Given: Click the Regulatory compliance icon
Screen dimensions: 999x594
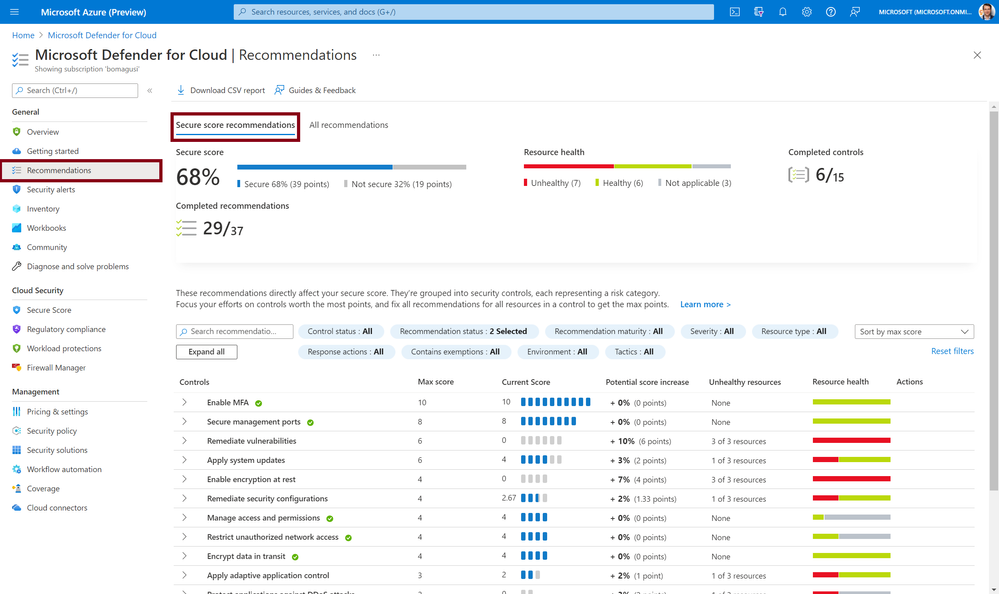Looking at the screenshot, I should pos(17,329).
